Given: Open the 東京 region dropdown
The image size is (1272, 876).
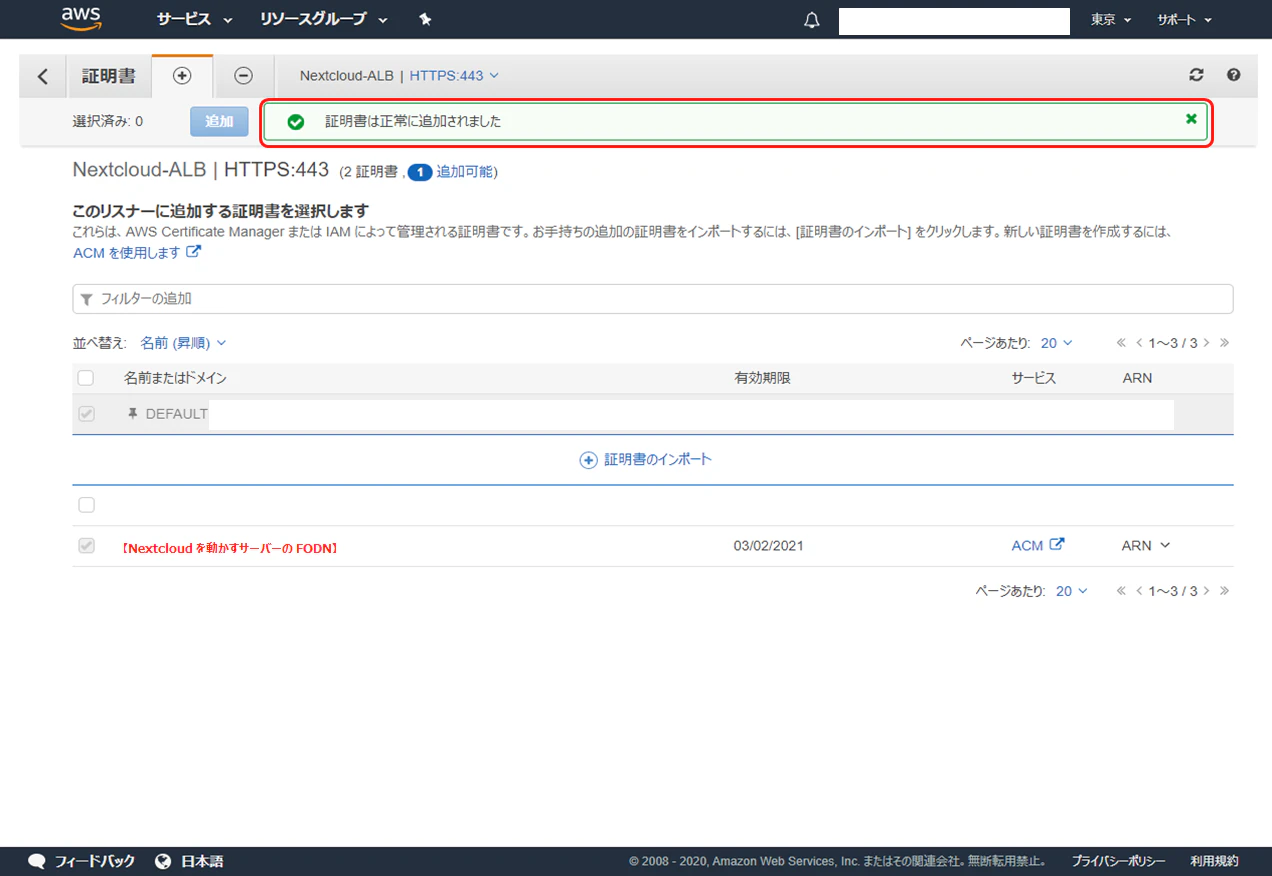Looking at the screenshot, I should [x=1111, y=20].
